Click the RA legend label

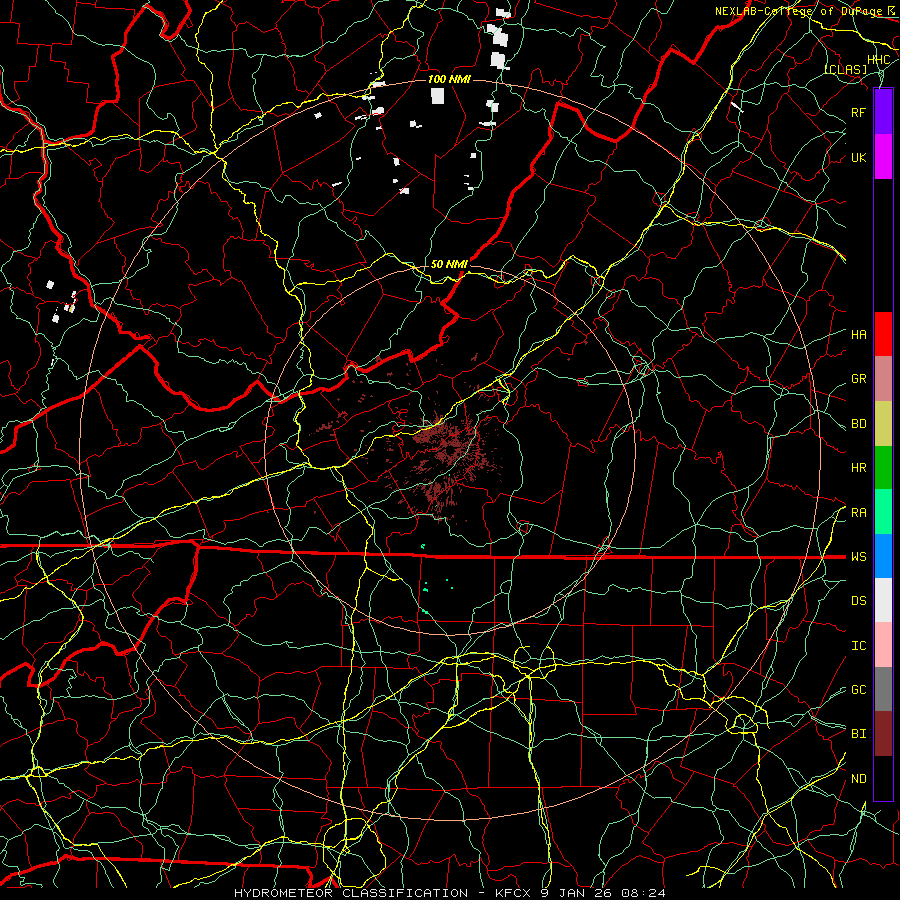(859, 513)
